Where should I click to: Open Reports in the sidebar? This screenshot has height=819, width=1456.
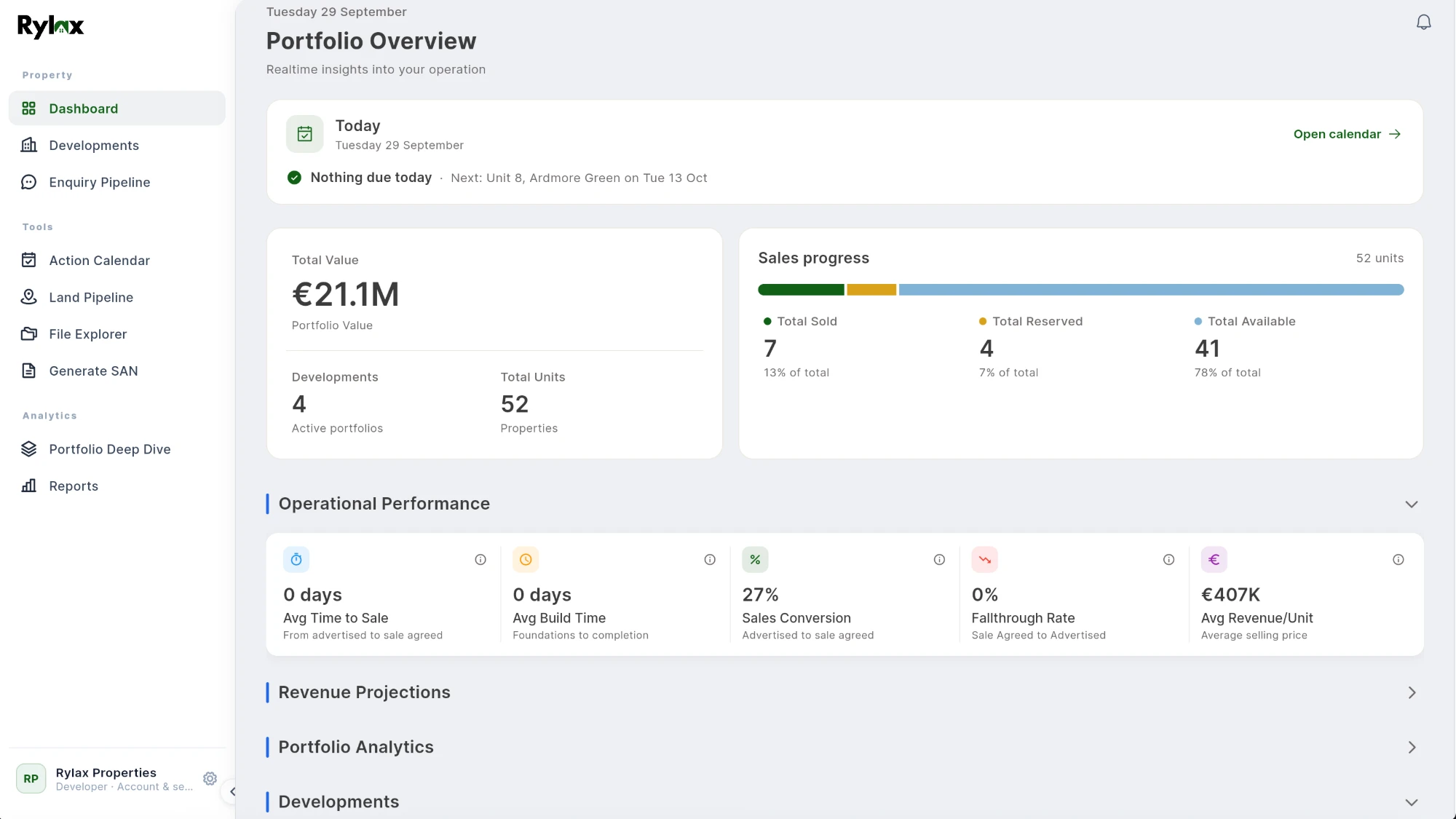117,486
